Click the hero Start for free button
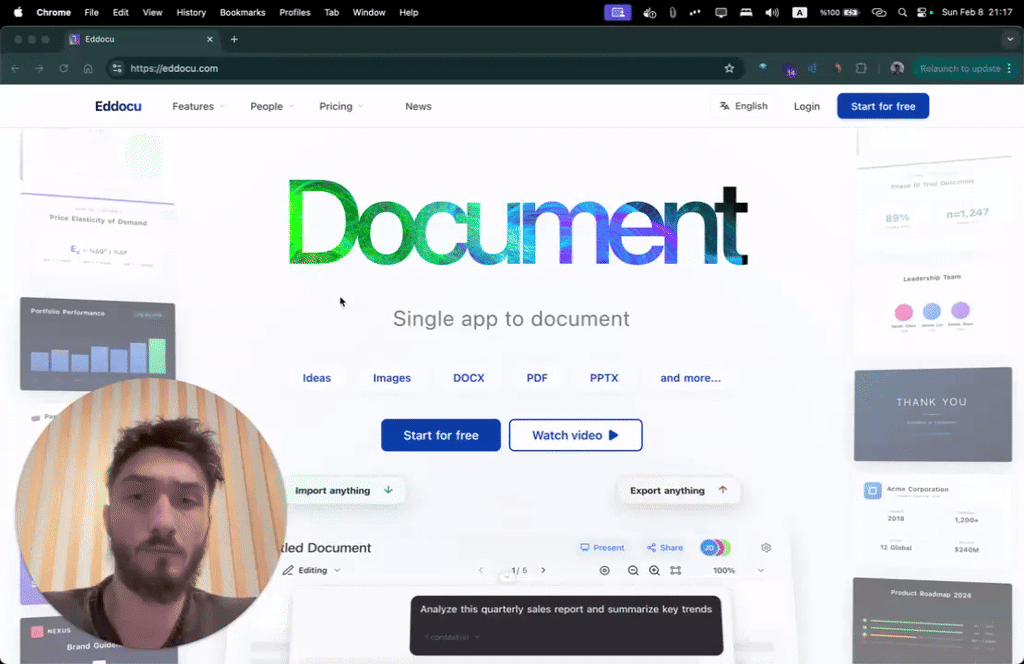This screenshot has height=664, width=1024. tap(441, 435)
